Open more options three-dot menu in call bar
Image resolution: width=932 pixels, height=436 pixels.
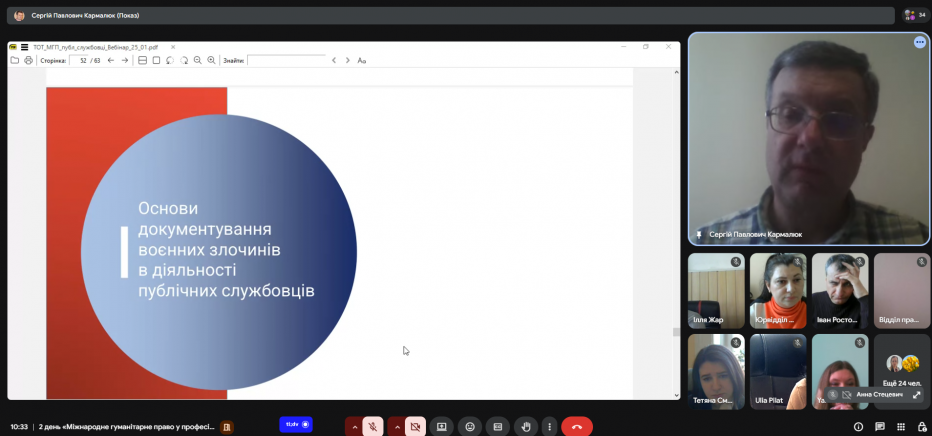549,426
